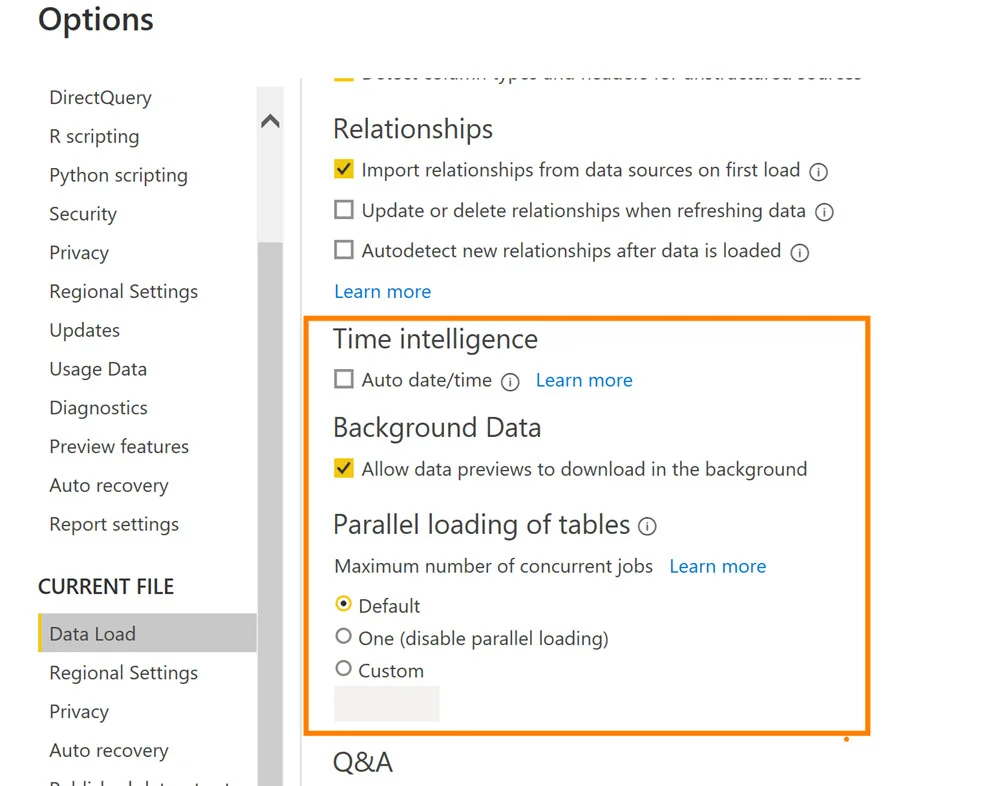Click info icon next to Auto date/time
This screenshot has width=1000, height=786.
[510, 381]
